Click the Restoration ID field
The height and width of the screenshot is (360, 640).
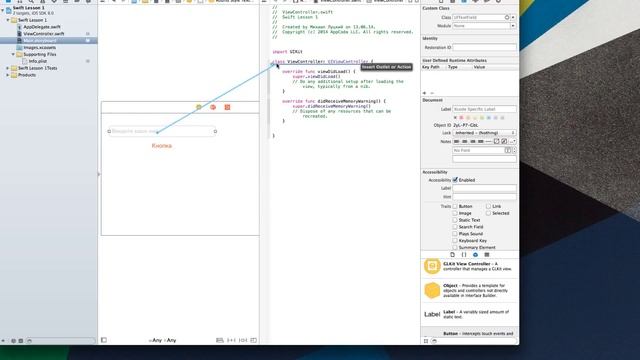point(484,47)
